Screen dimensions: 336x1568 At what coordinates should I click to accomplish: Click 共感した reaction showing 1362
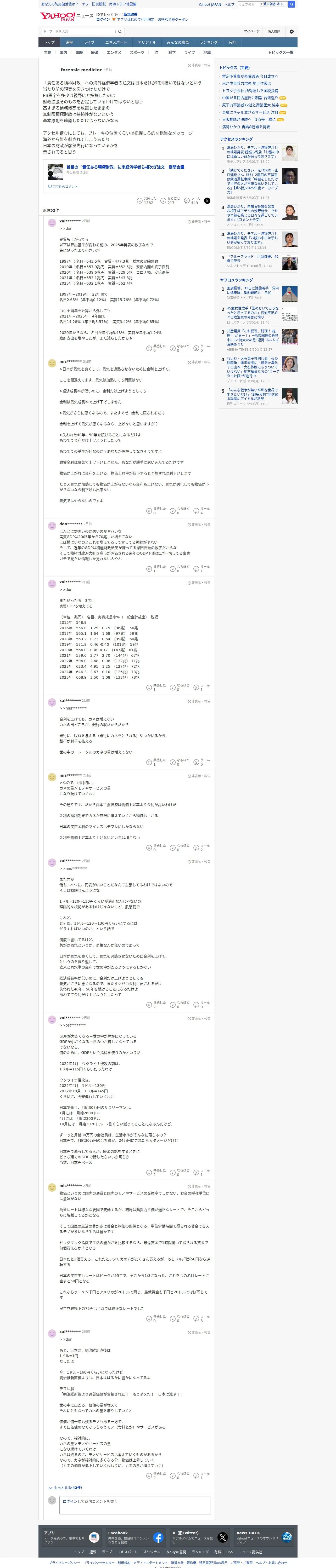click(146, 200)
